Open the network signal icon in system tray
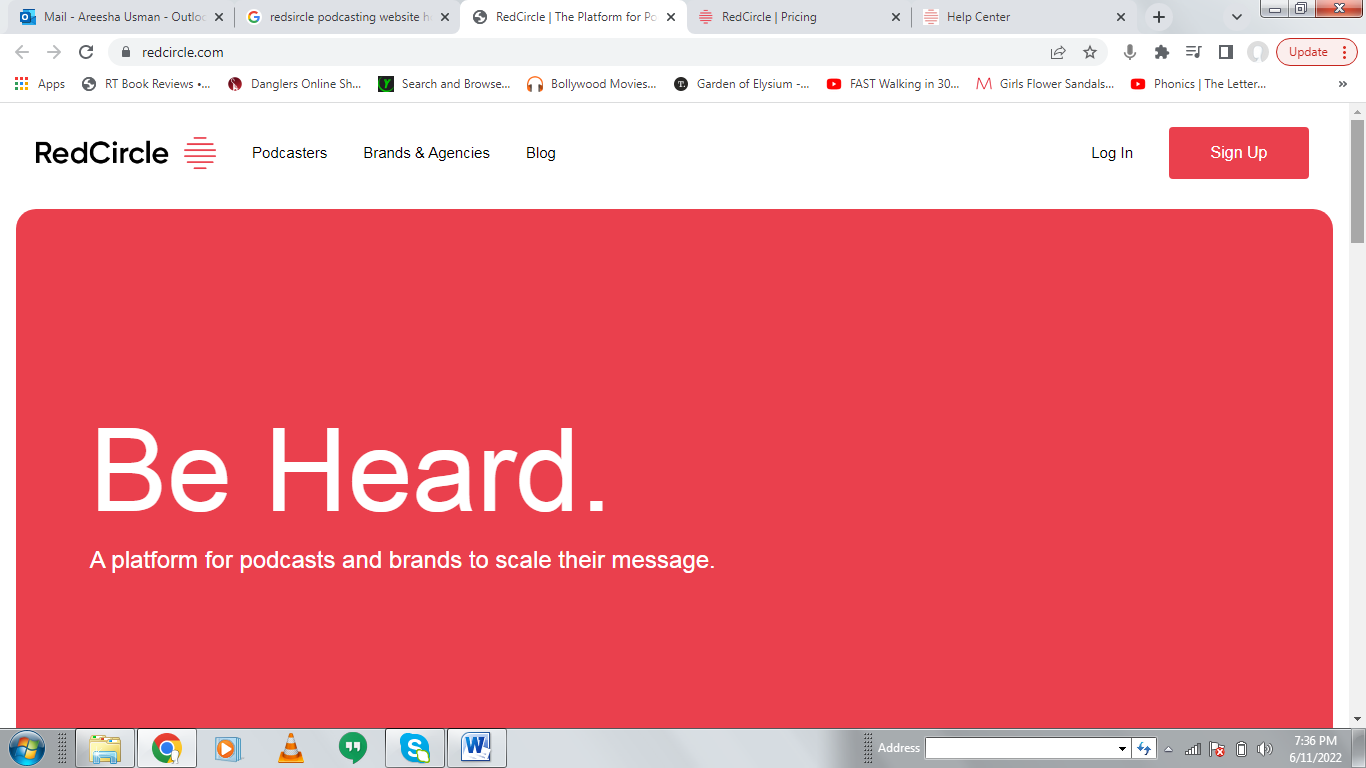Screen dimensions: 1366x768 pyautogui.click(x=1193, y=749)
